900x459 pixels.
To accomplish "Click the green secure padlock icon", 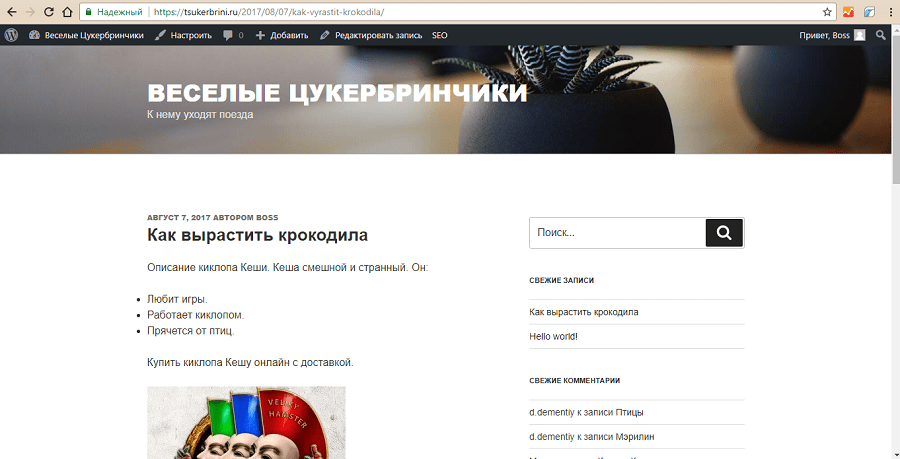I will (88, 11).
